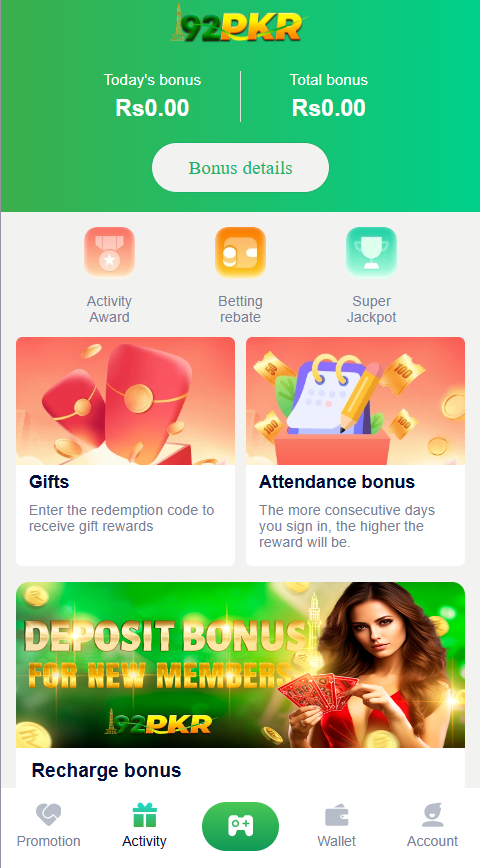Click the Today's bonus amount
Screen dimensions: 480x868
tap(152, 108)
